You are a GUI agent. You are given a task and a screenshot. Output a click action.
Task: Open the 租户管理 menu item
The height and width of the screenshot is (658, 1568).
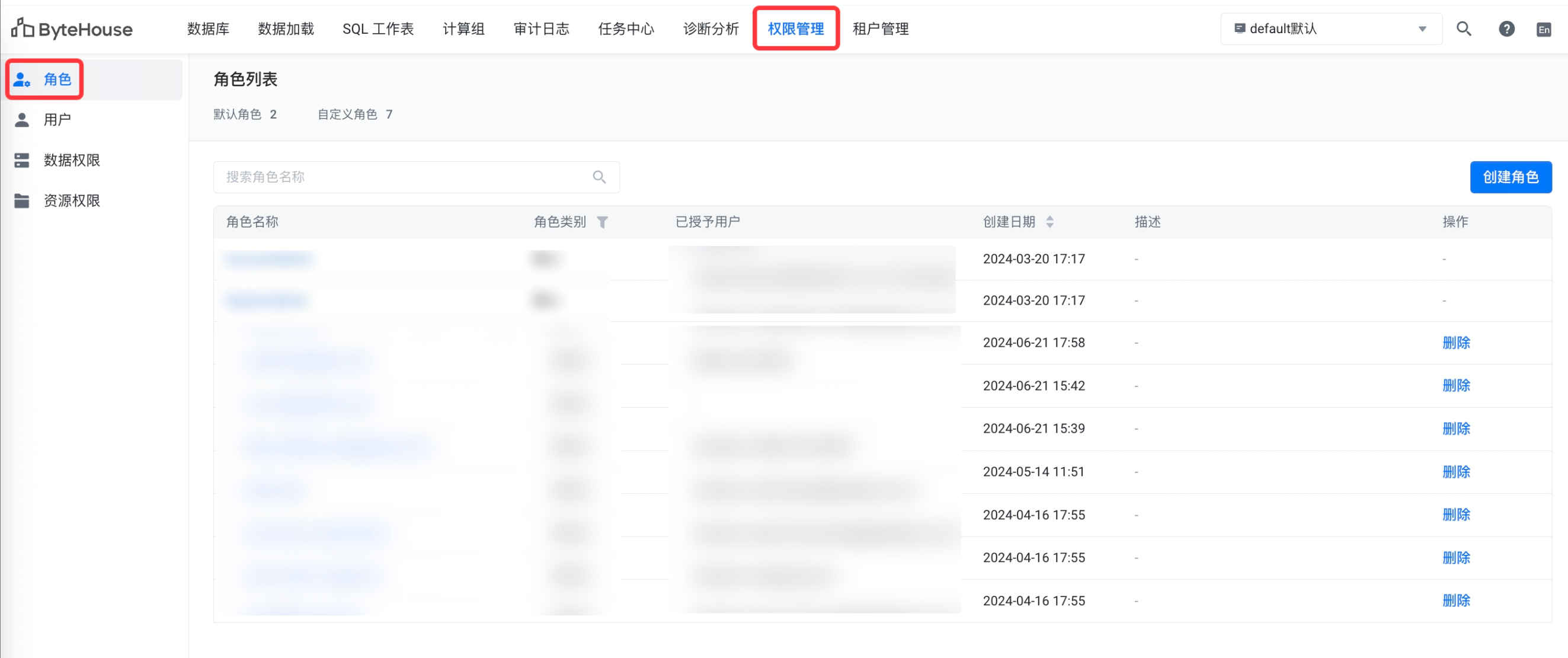(880, 28)
